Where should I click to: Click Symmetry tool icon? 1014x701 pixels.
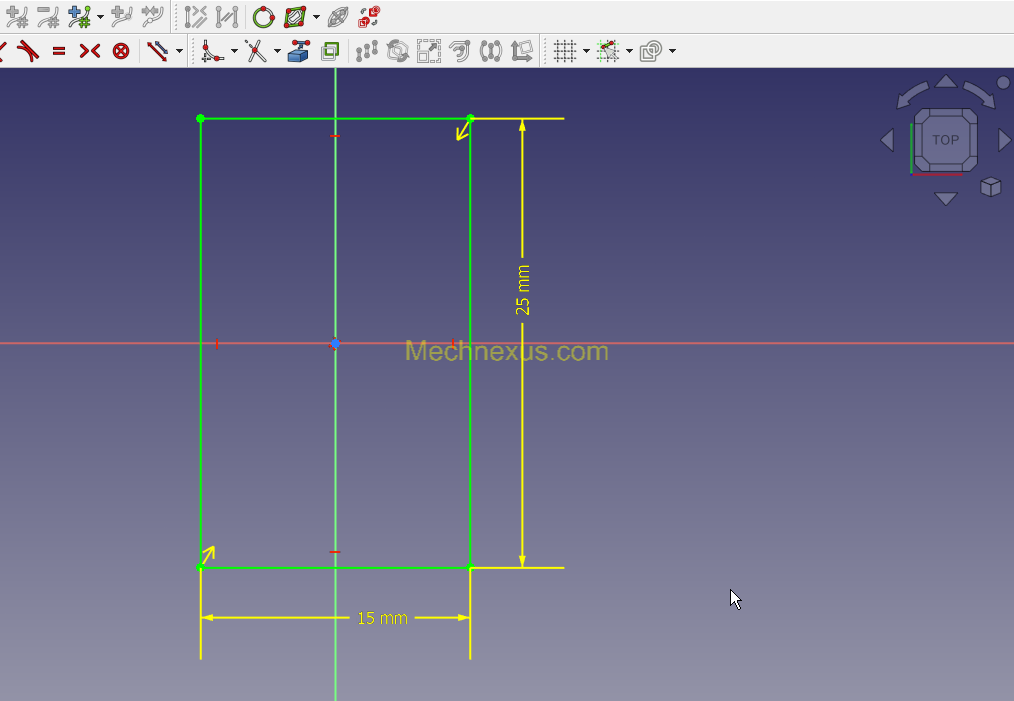[x=491, y=50]
